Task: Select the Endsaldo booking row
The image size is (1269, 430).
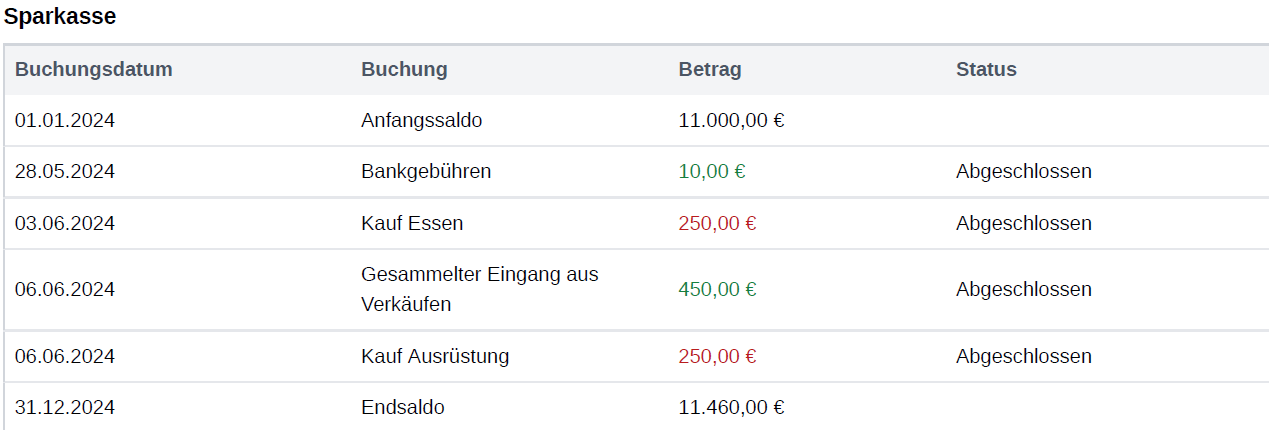Action: click(x=636, y=407)
